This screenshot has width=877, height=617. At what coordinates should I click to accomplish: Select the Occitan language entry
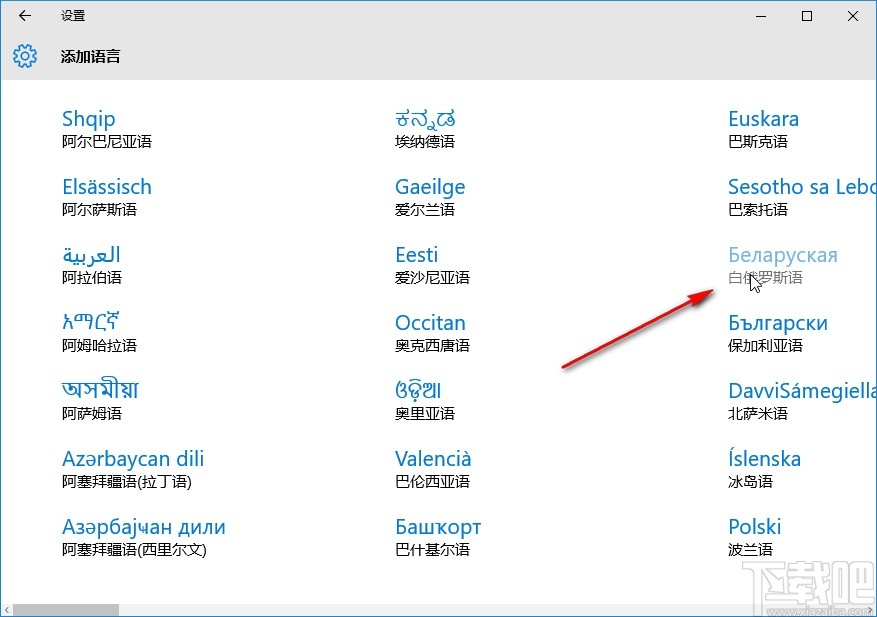tap(430, 322)
